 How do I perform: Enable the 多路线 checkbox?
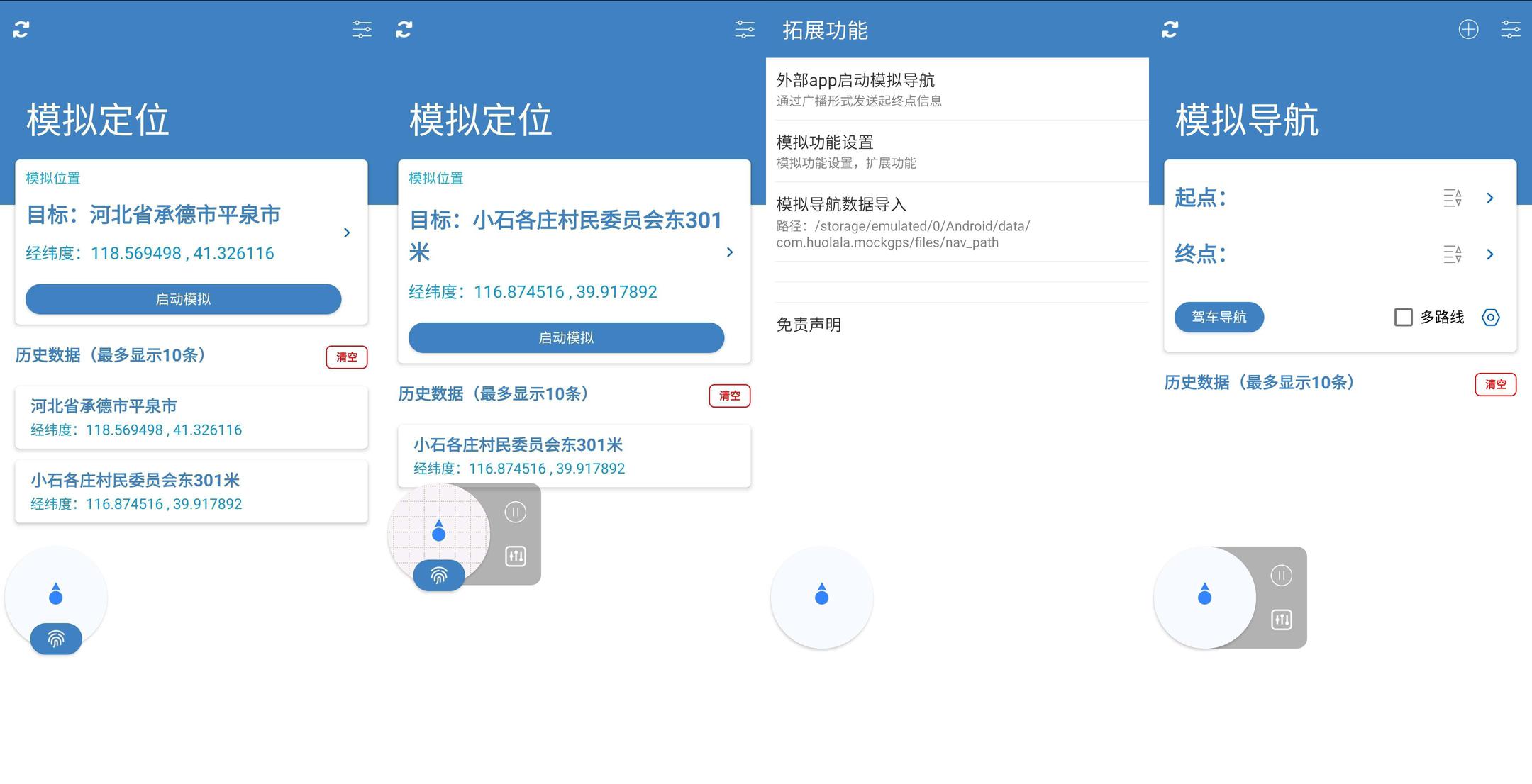[x=1403, y=318]
